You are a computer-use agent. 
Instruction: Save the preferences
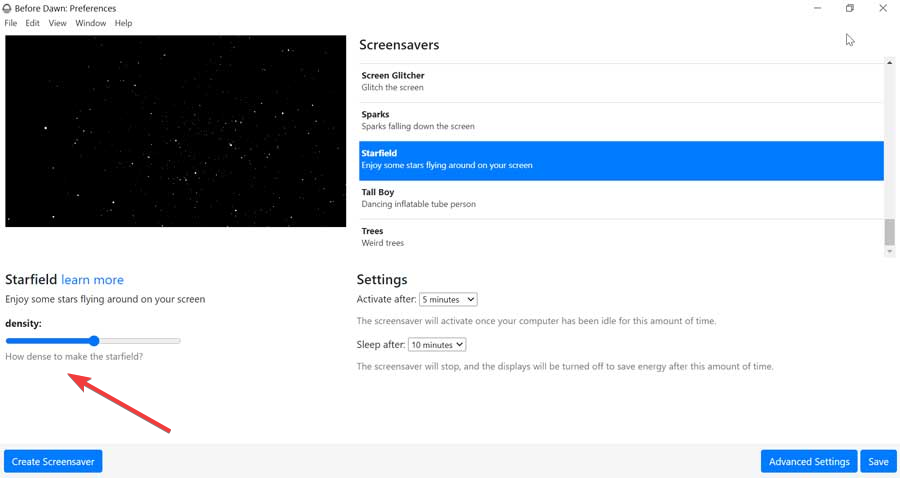tap(878, 461)
